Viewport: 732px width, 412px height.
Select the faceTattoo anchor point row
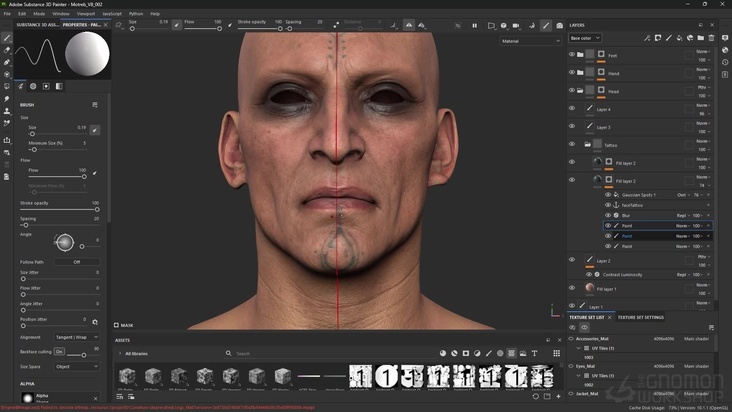pyautogui.click(x=658, y=205)
